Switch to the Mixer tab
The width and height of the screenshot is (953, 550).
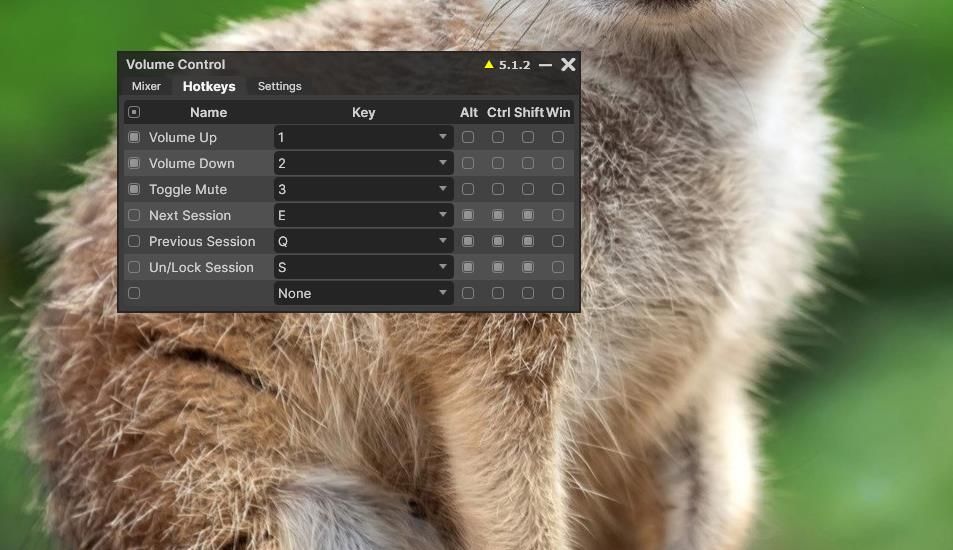pos(146,86)
